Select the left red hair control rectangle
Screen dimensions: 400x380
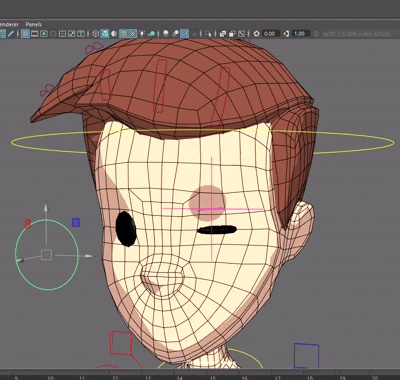(105, 85)
